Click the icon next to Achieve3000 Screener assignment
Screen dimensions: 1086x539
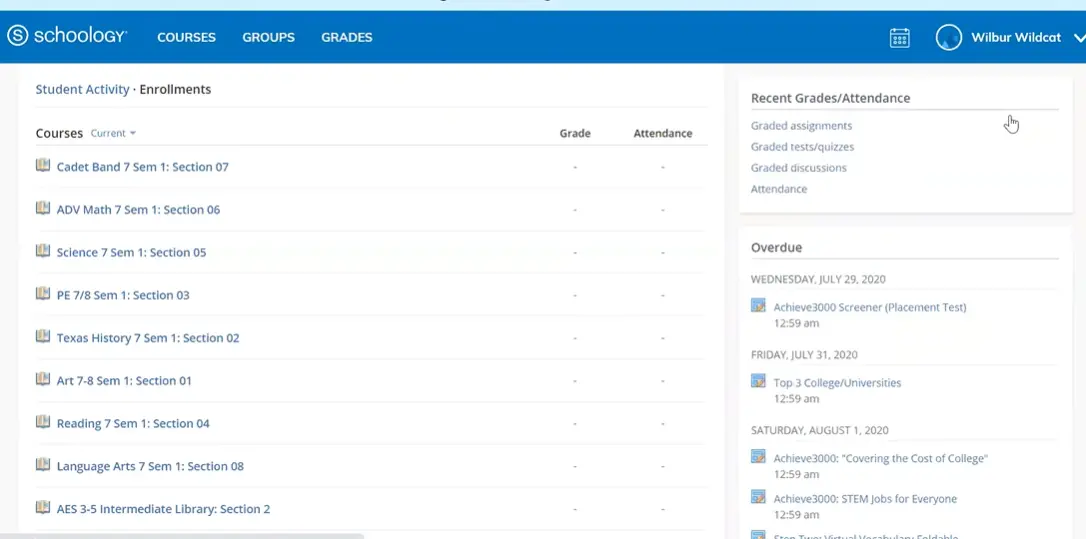point(758,306)
